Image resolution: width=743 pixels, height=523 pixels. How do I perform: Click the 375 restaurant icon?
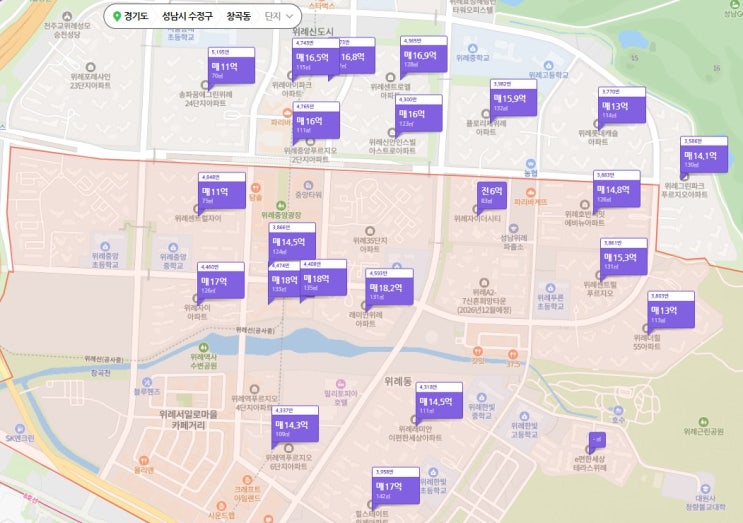(x=513, y=354)
